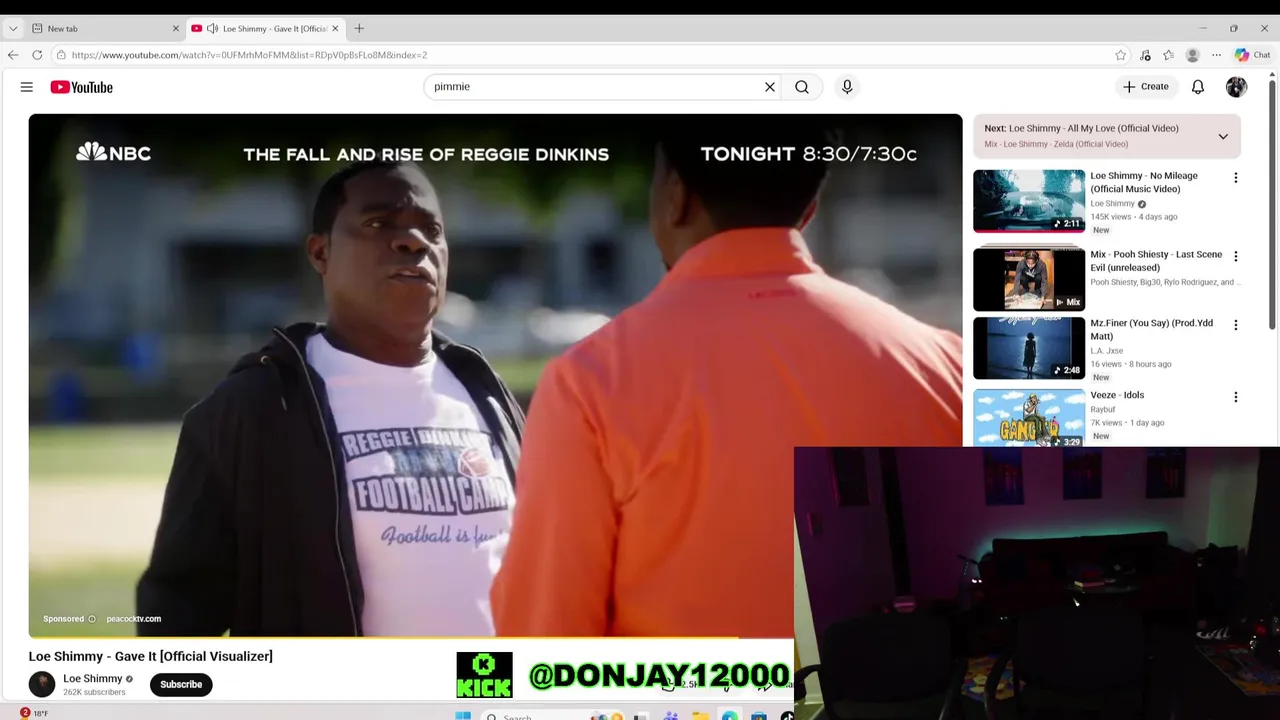This screenshot has width=1280, height=720.
Task: Open a new browser tab with plus
Action: [359, 28]
